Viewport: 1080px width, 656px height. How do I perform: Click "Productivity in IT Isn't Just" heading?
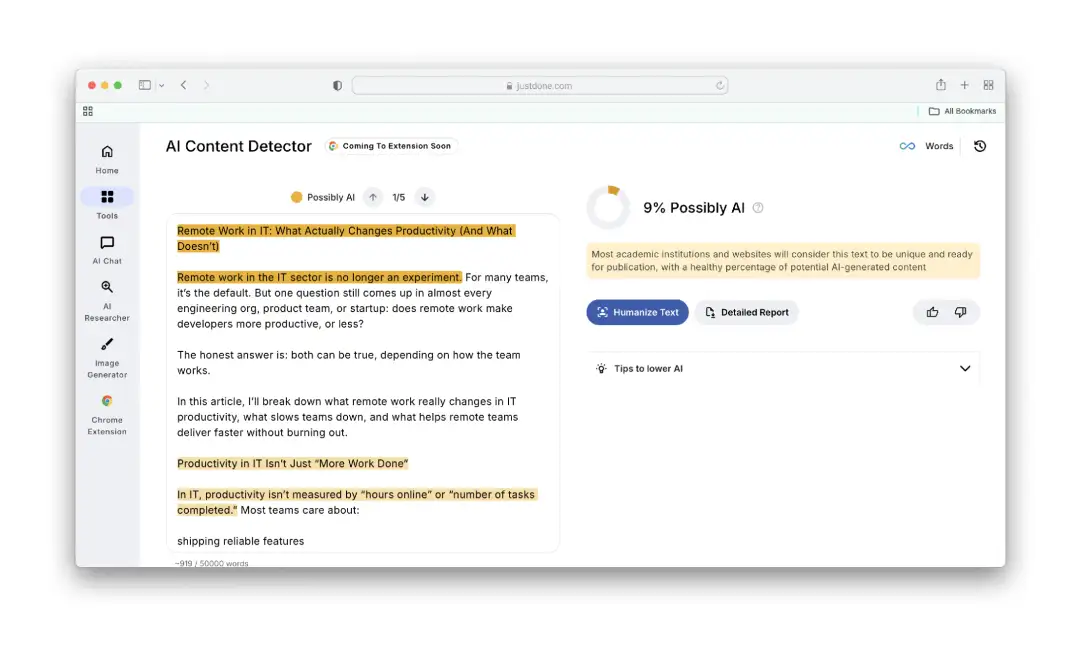point(293,464)
